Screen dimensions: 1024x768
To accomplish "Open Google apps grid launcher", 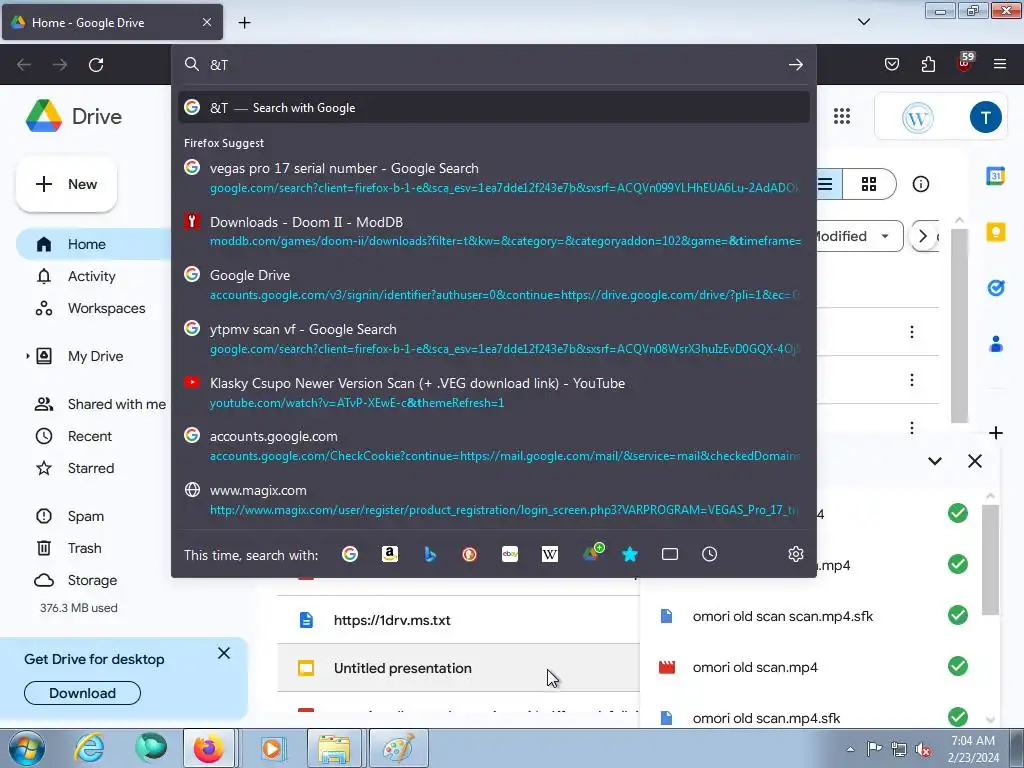I will (842, 116).
